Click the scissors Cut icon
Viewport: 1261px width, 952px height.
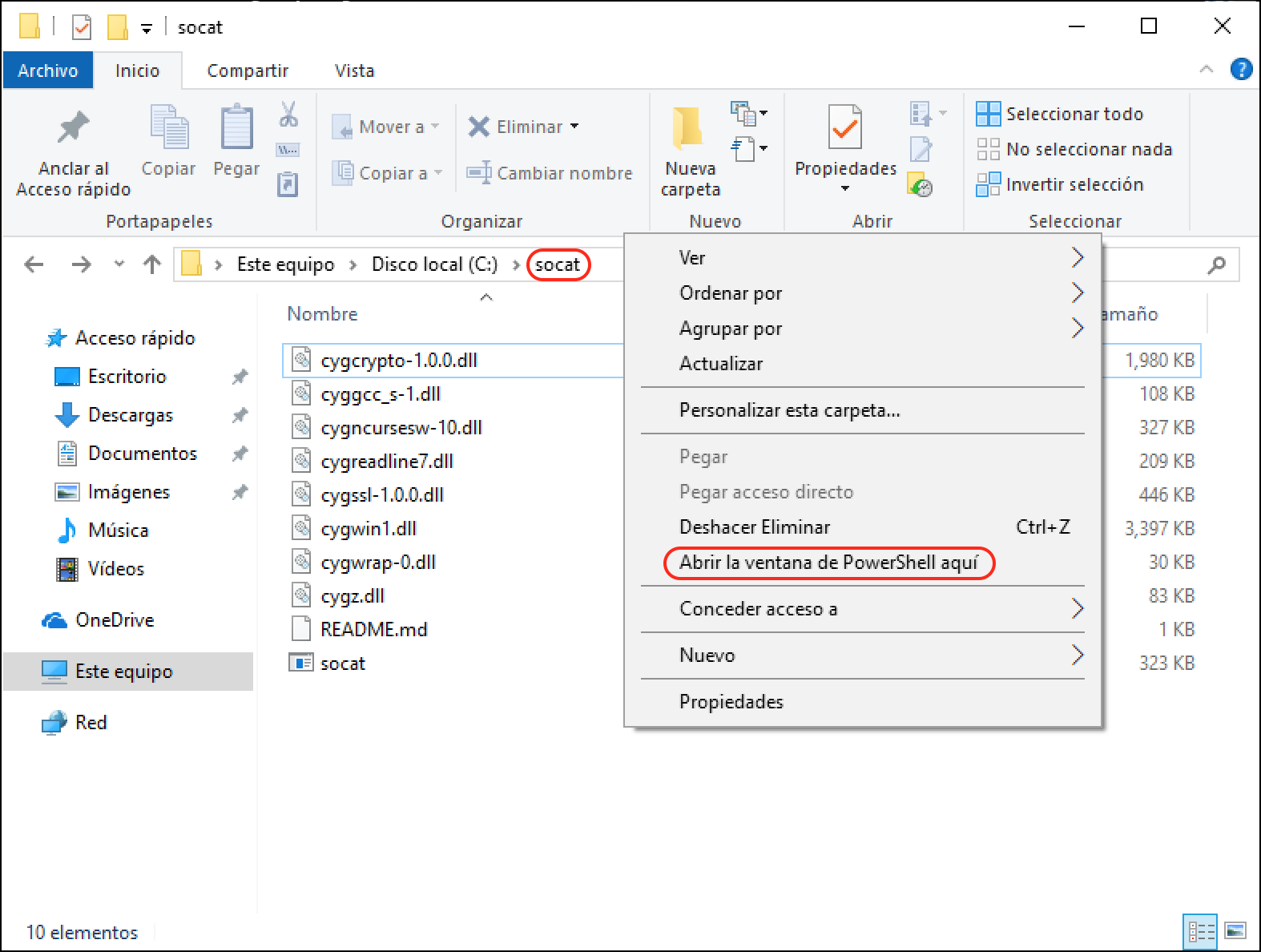point(288,114)
